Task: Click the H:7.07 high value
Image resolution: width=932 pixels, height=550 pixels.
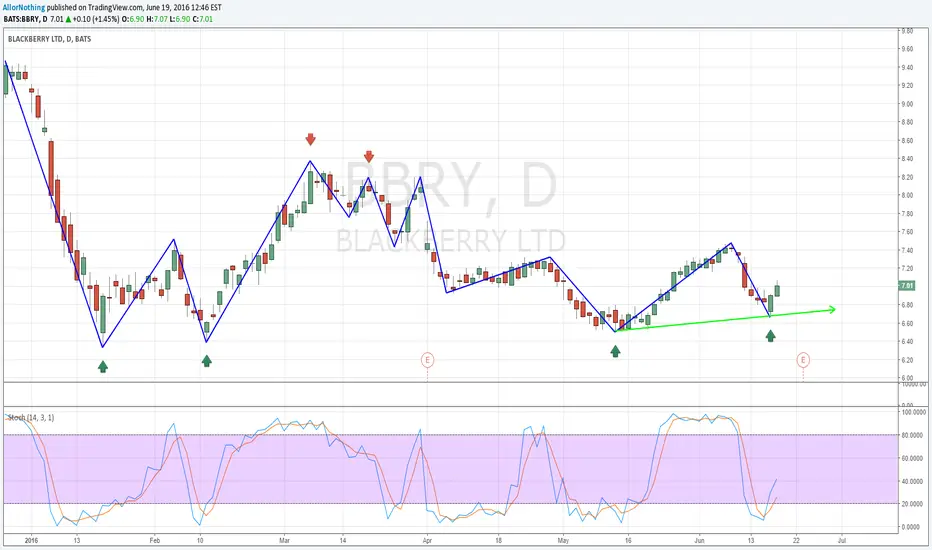Action: point(157,19)
